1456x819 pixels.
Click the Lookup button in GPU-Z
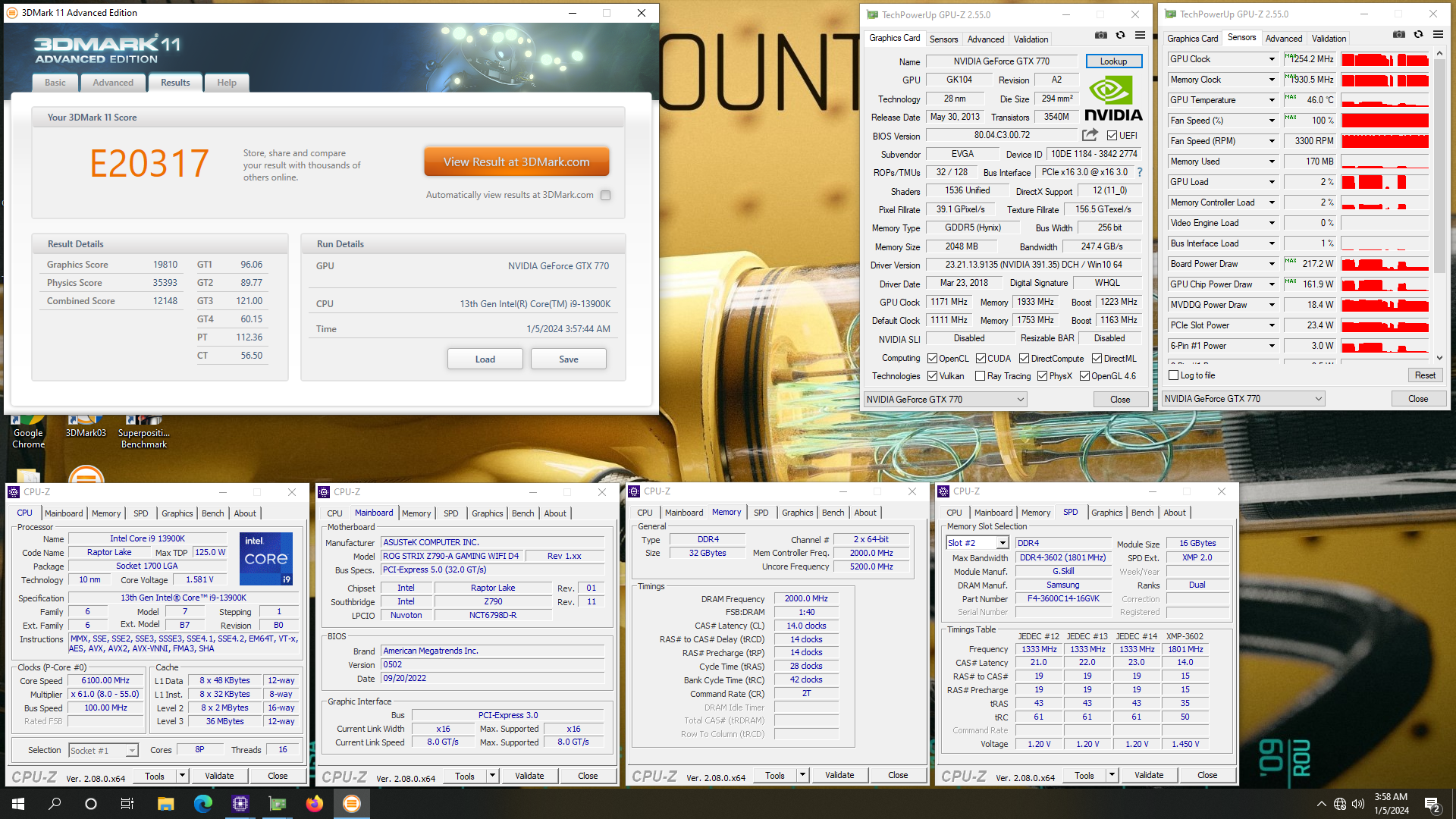[1113, 61]
